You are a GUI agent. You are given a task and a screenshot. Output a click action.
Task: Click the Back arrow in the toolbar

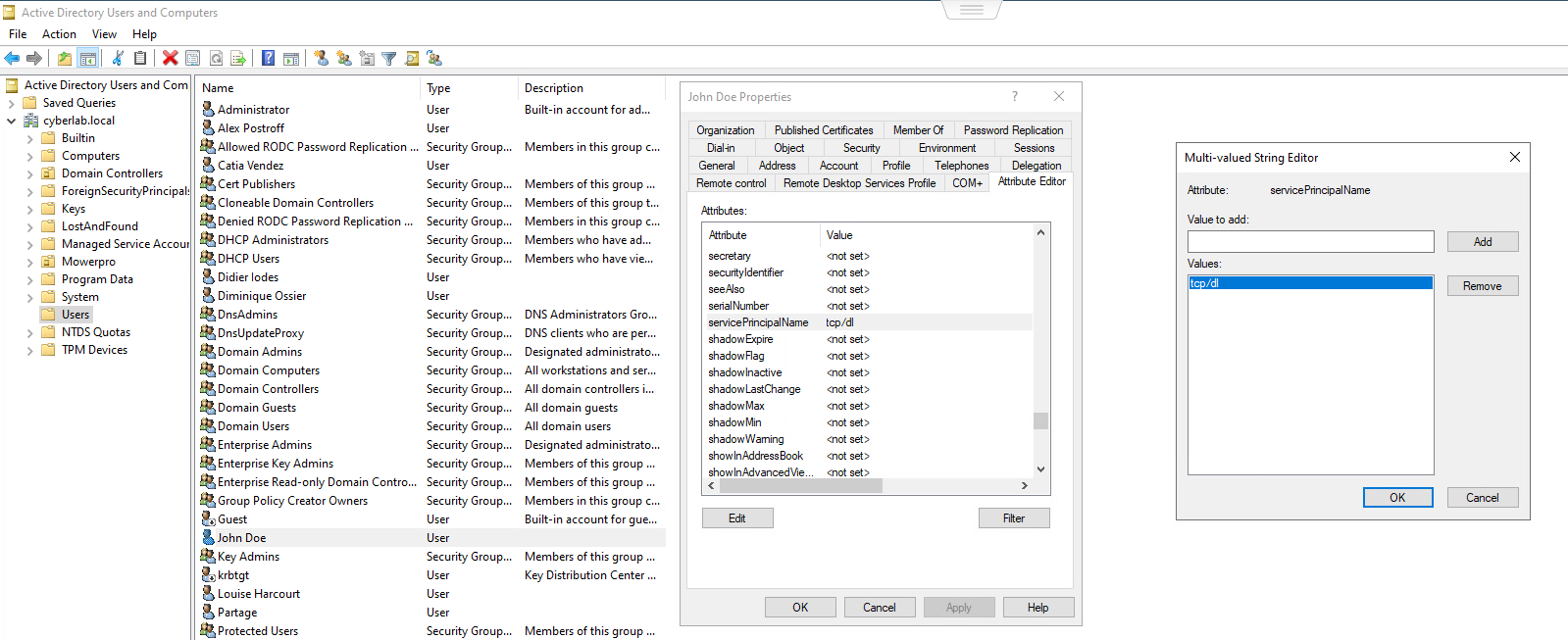[12, 59]
